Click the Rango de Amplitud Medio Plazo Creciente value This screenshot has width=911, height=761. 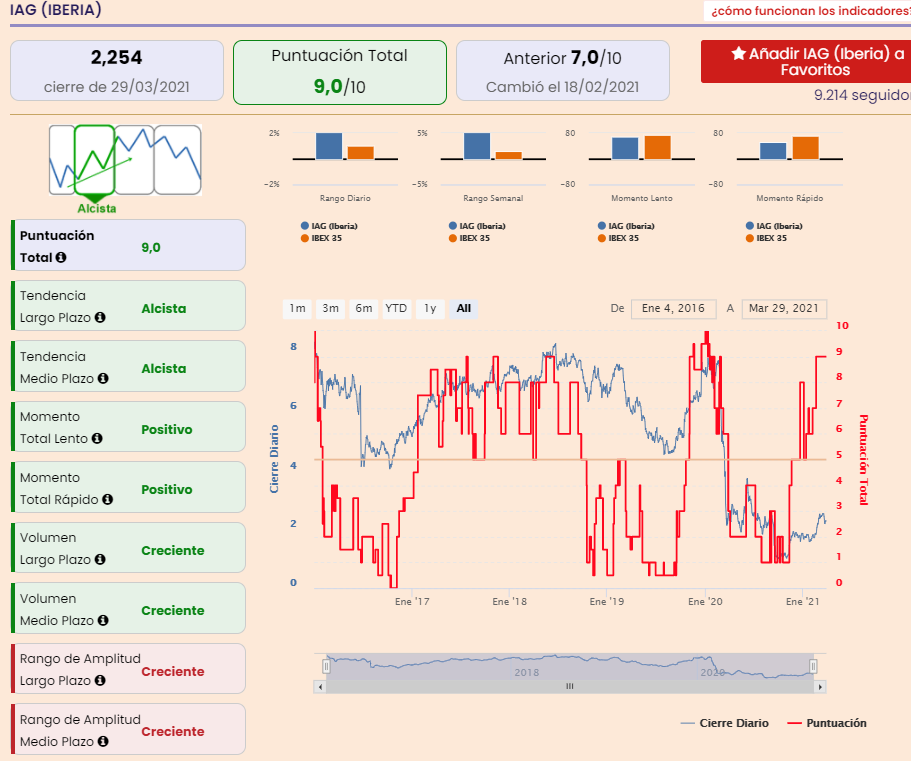coord(173,731)
